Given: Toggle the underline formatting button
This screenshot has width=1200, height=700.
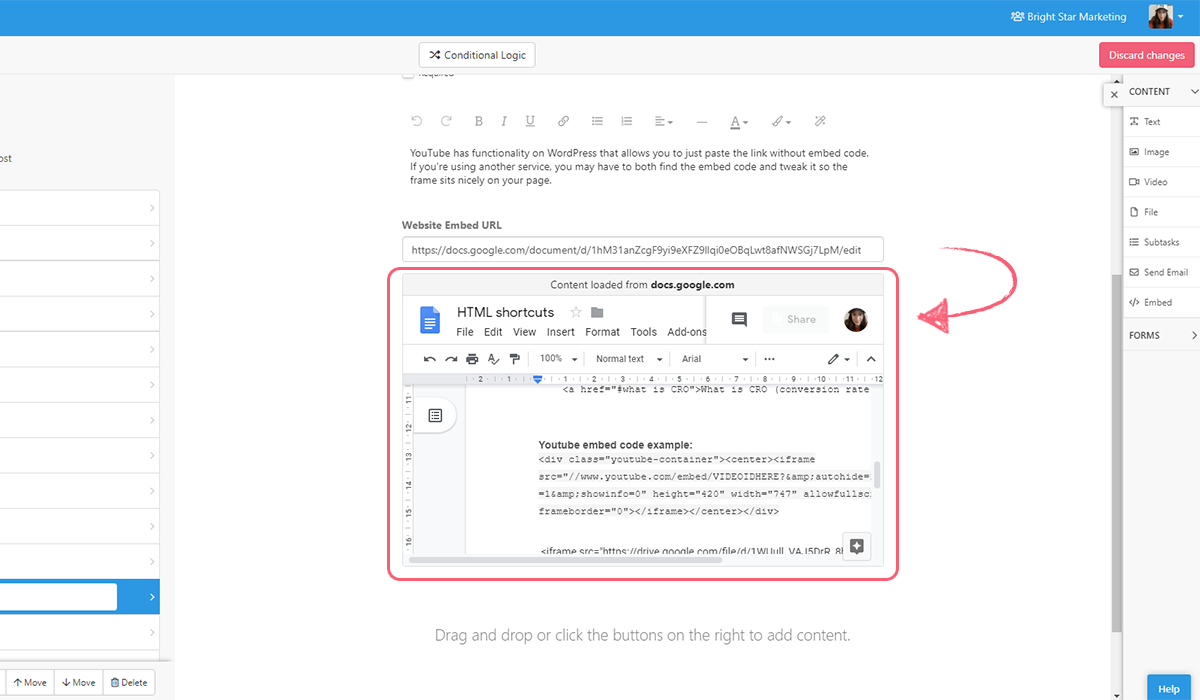Looking at the screenshot, I should (529, 121).
